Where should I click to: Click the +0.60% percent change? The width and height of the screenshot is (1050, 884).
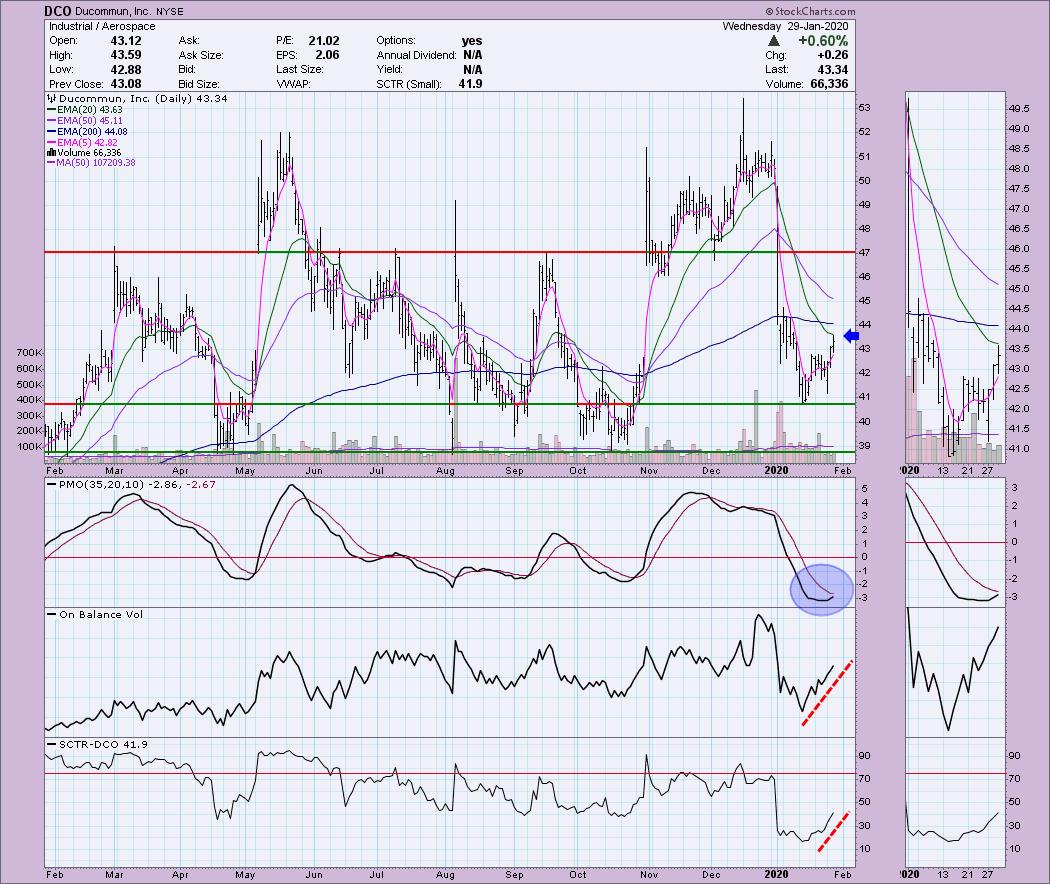point(823,41)
